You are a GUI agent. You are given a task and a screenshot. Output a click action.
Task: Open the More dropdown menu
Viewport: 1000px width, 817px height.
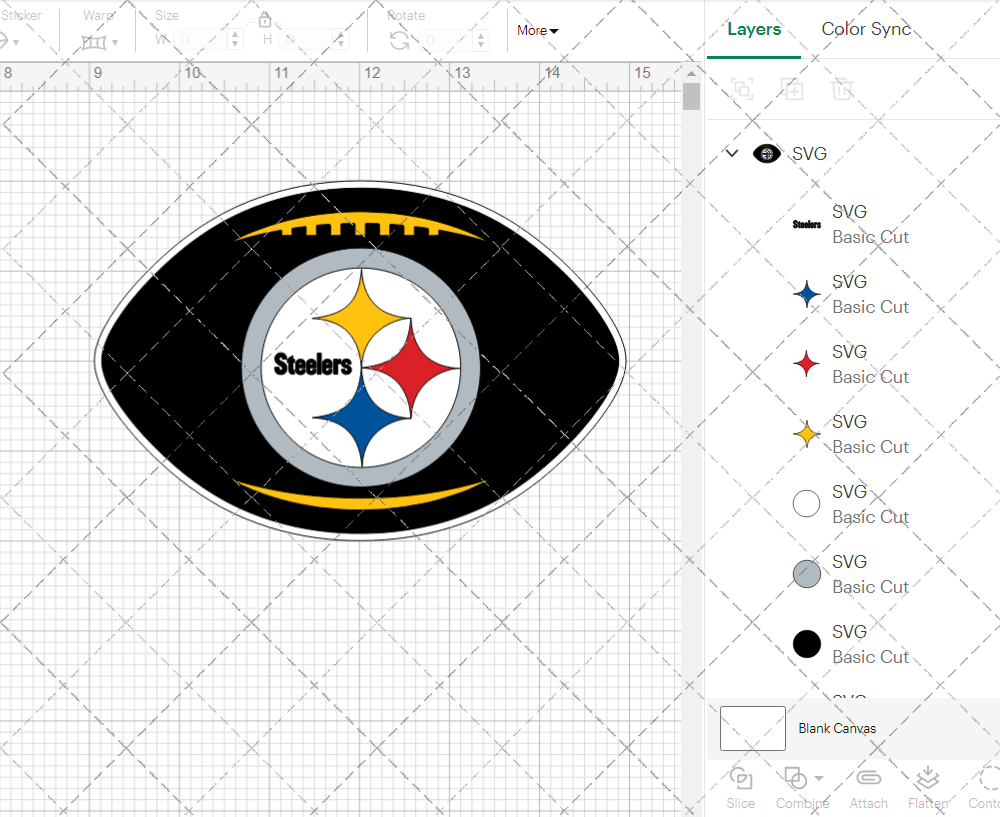pos(537,30)
